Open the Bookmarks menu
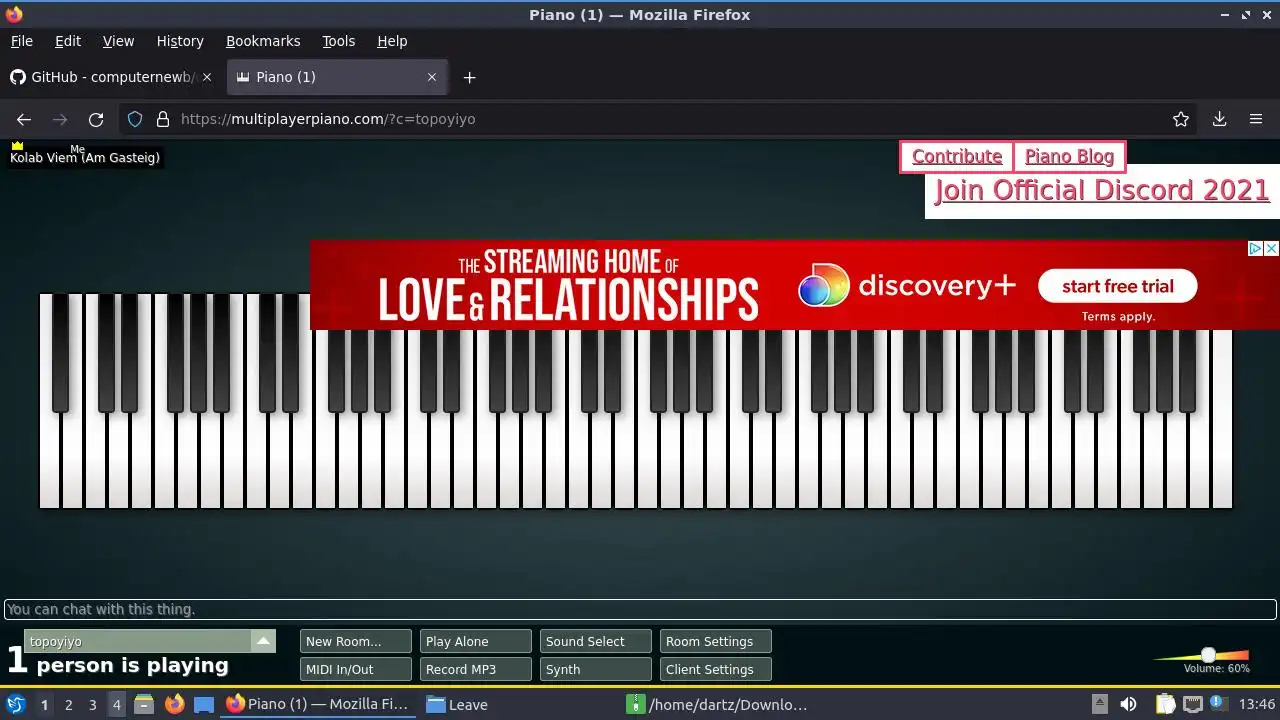 point(263,41)
